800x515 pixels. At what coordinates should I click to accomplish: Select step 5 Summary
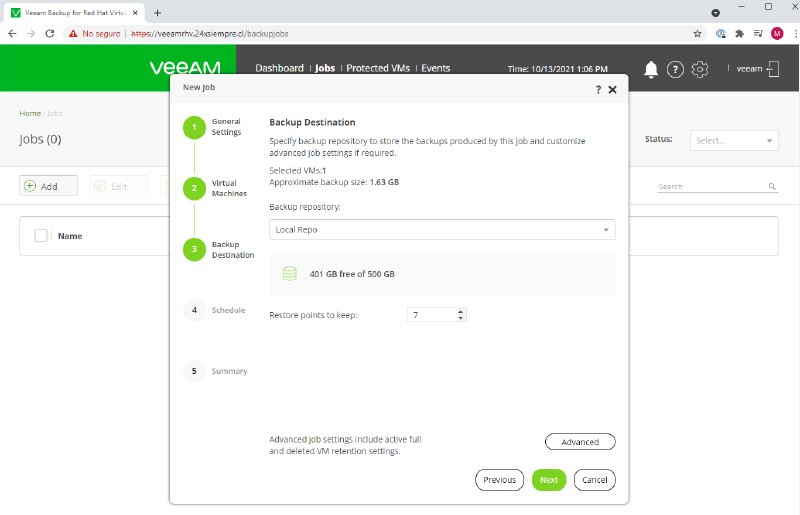tap(194, 371)
